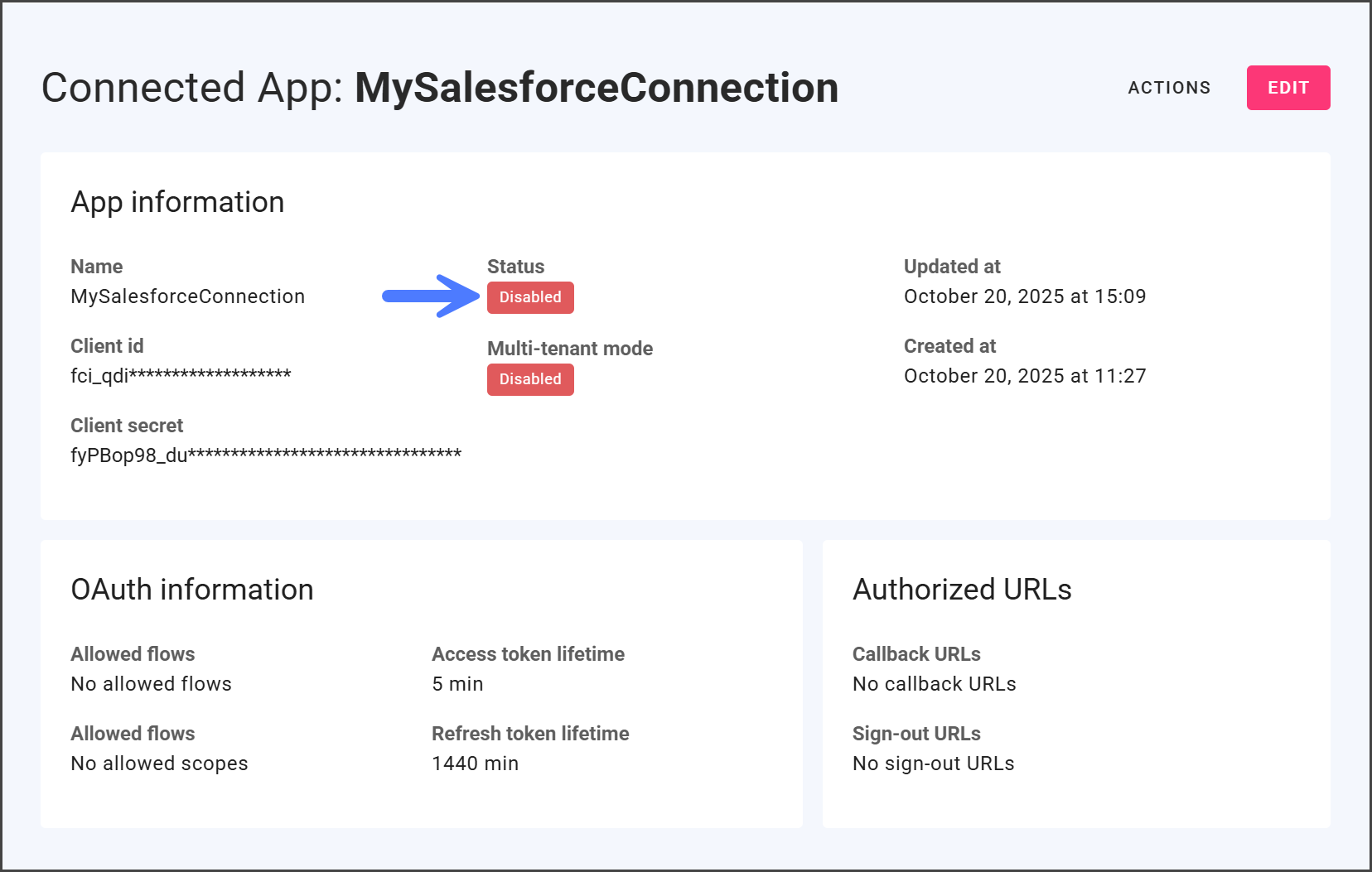
Task: Click the blue arrow pointing at Status
Action: 430,296
